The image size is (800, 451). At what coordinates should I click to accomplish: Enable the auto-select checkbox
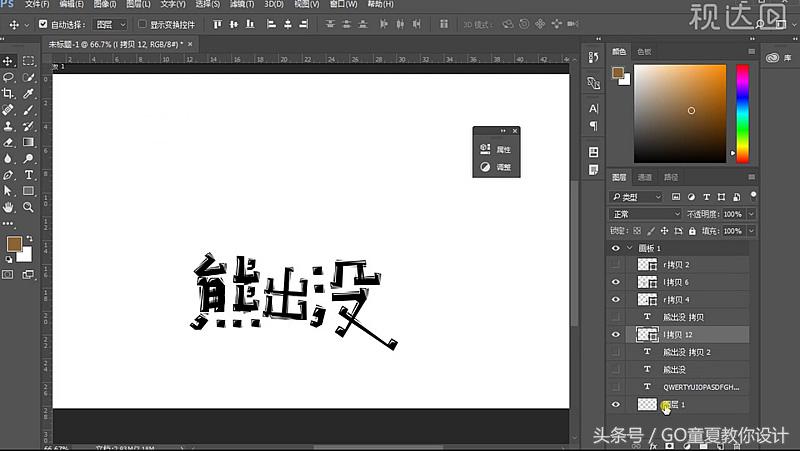click(x=43, y=24)
